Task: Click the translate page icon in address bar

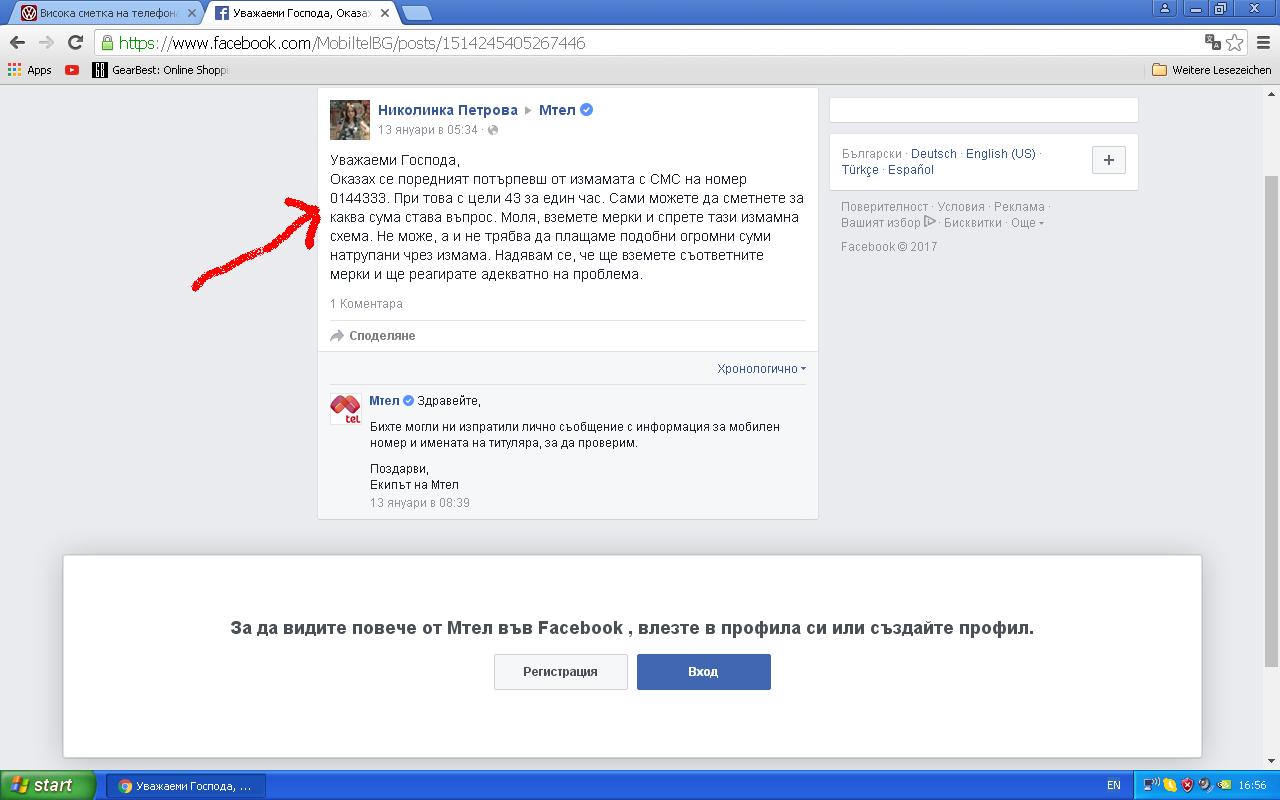Action: coord(1212,42)
